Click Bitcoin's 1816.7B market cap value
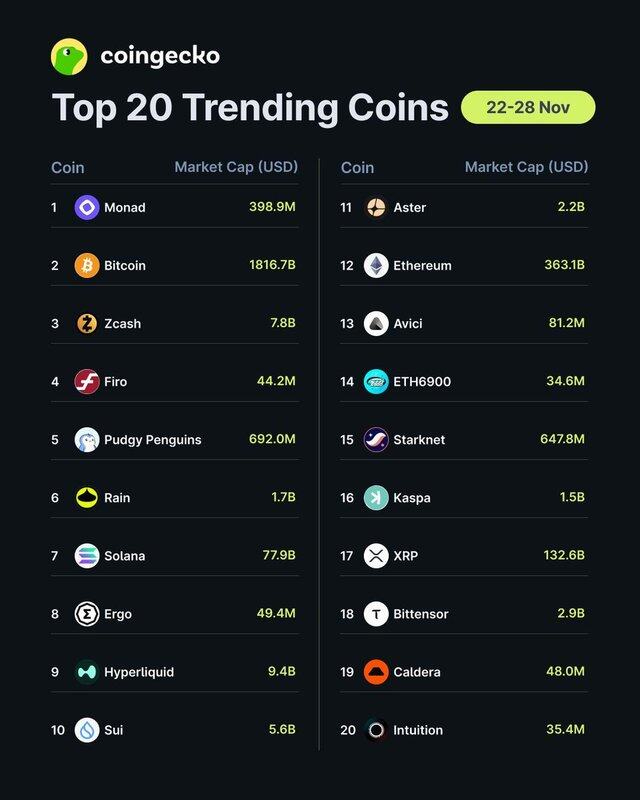Viewport: 640px width, 800px height. (x=272, y=266)
